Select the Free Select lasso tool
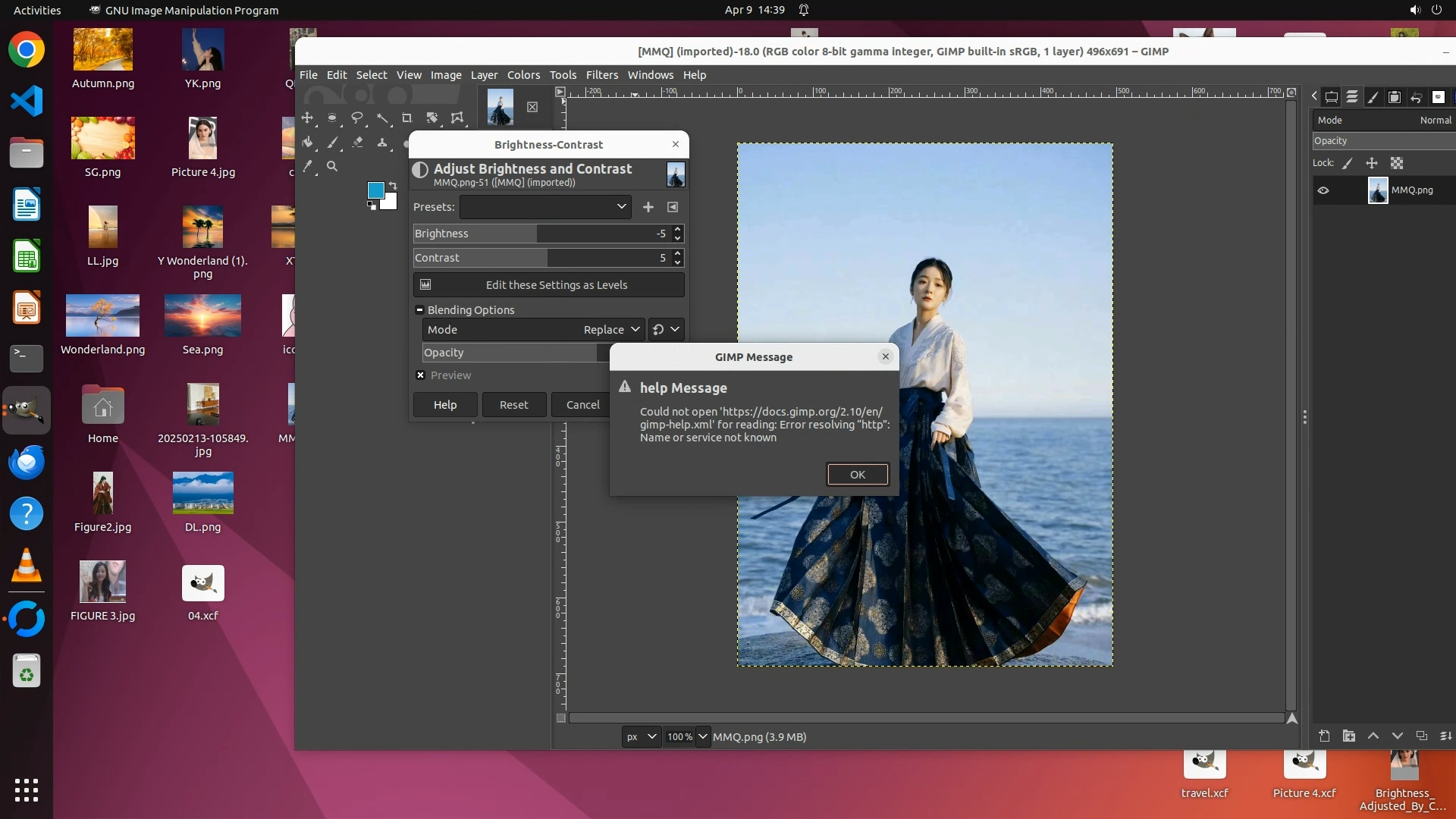Image resolution: width=1456 pixels, height=819 pixels. 357,118
